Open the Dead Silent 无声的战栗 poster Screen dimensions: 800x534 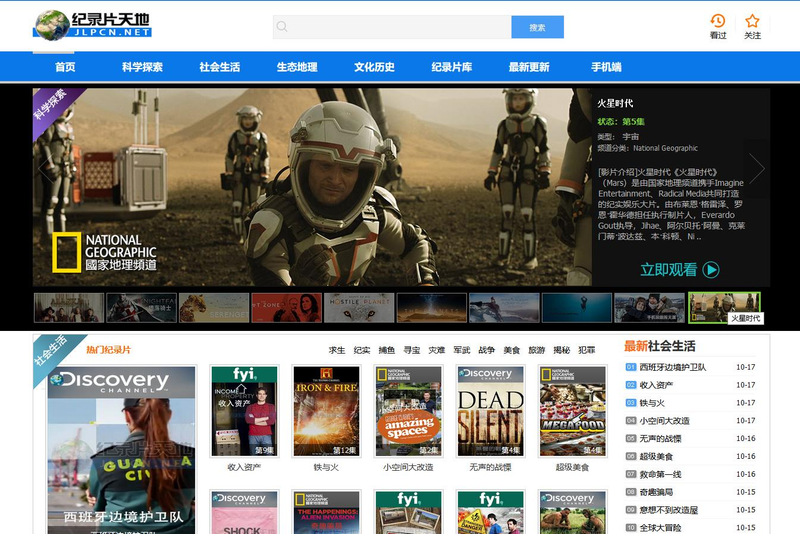(x=490, y=410)
